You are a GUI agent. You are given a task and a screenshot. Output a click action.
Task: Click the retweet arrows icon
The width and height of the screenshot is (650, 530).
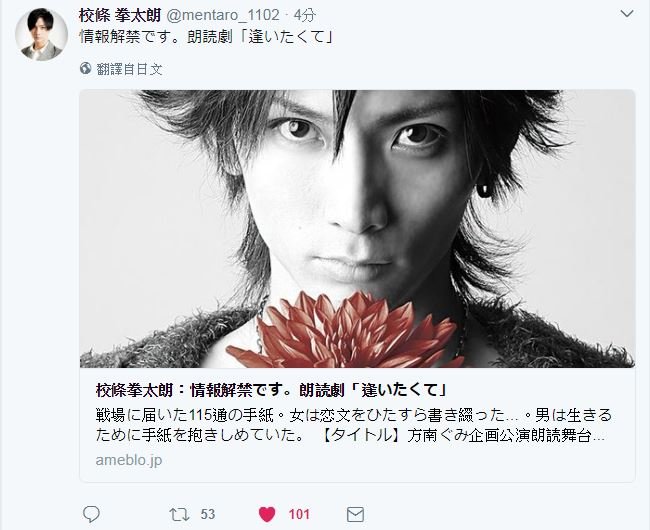179,515
